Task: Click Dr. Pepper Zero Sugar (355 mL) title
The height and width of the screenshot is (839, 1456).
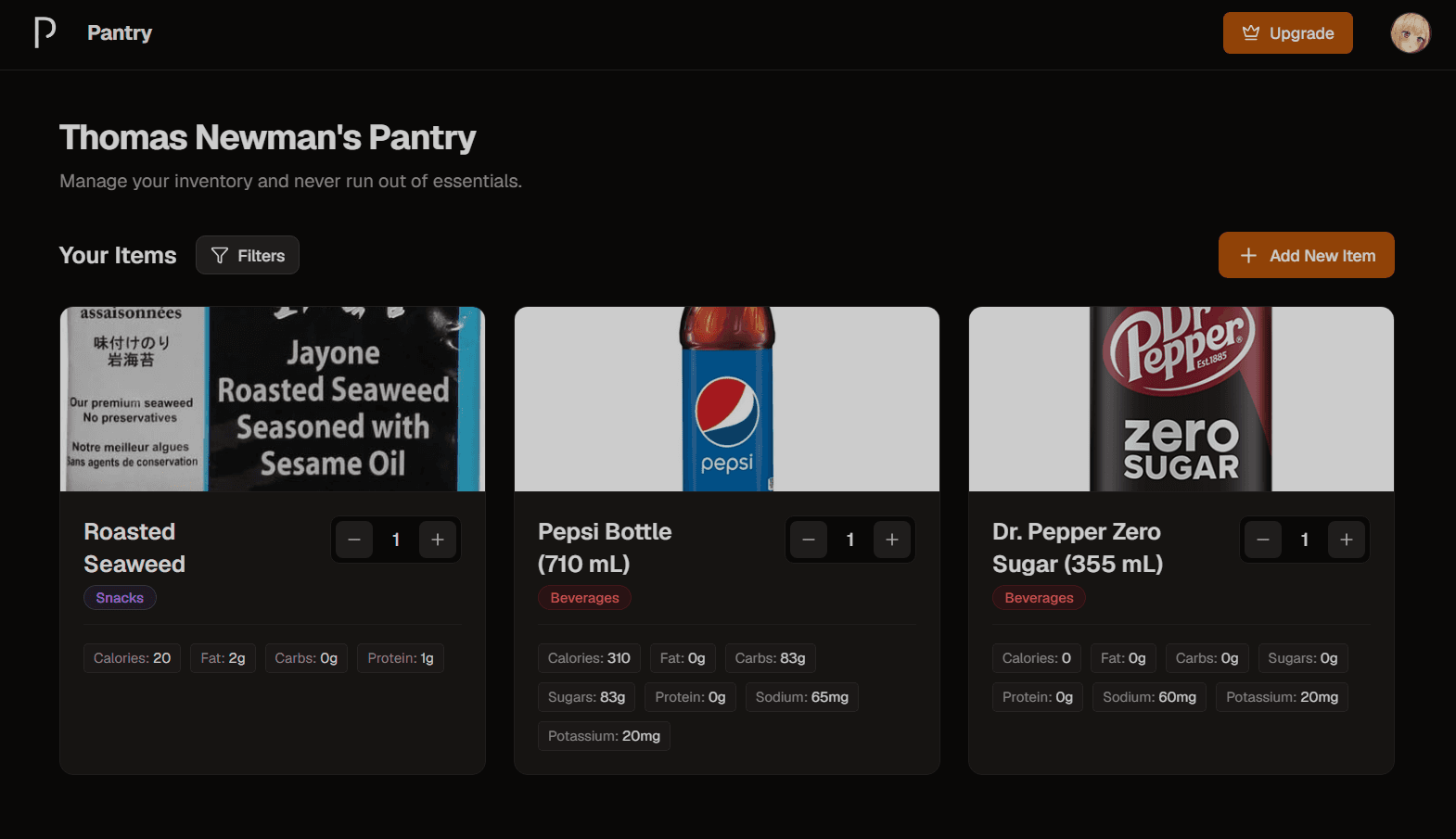Action: tap(1078, 548)
